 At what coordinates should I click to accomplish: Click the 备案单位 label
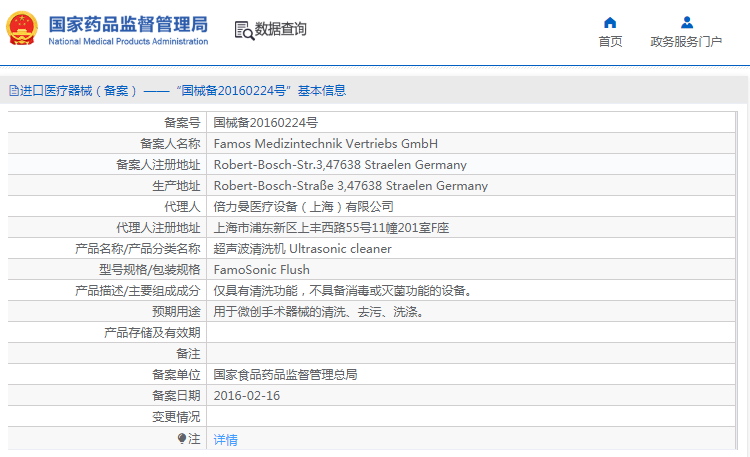tap(176, 375)
